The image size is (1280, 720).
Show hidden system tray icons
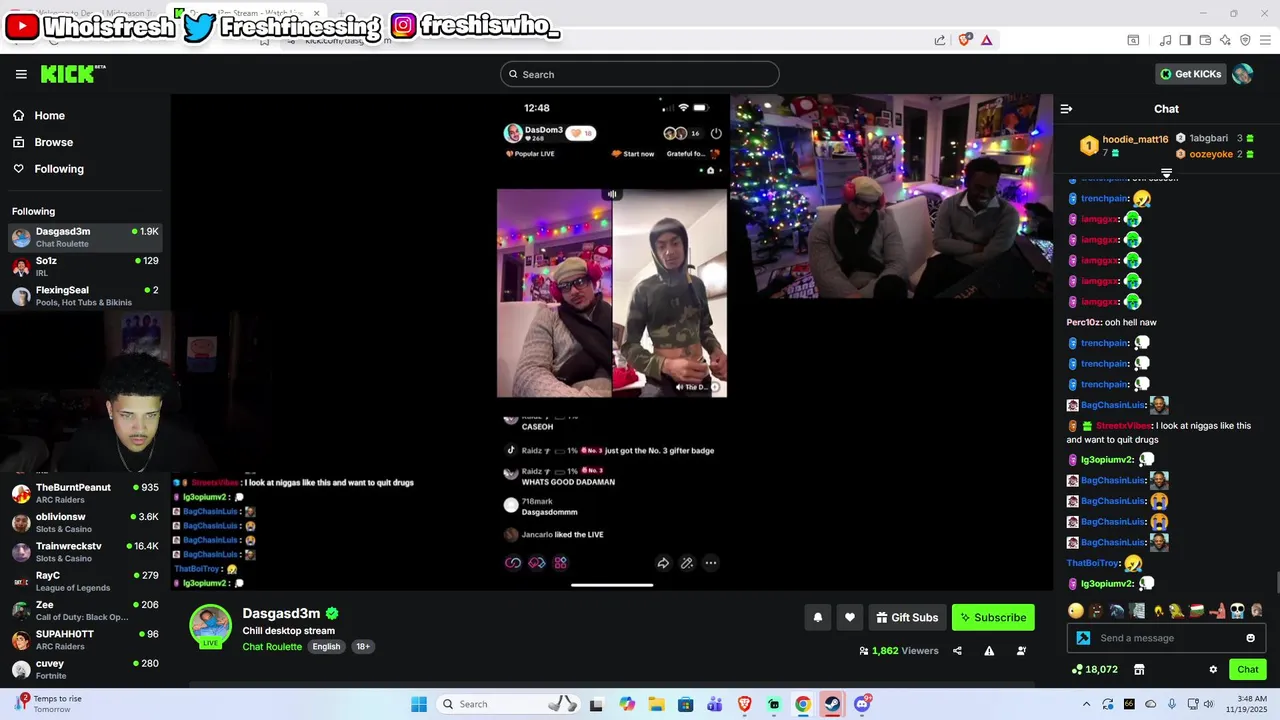point(1087,704)
